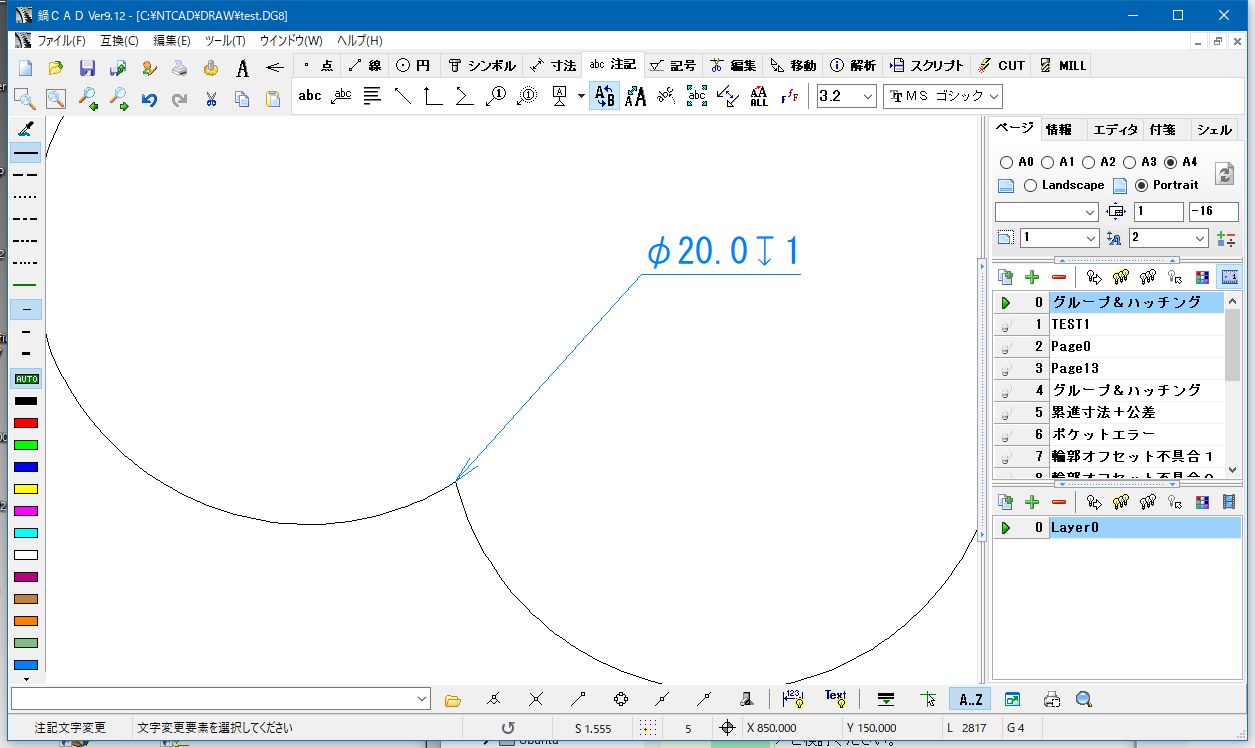Viewport: 1255px width, 748px height.
Task: Click the new file icon
Action: [x=25, y=68]
